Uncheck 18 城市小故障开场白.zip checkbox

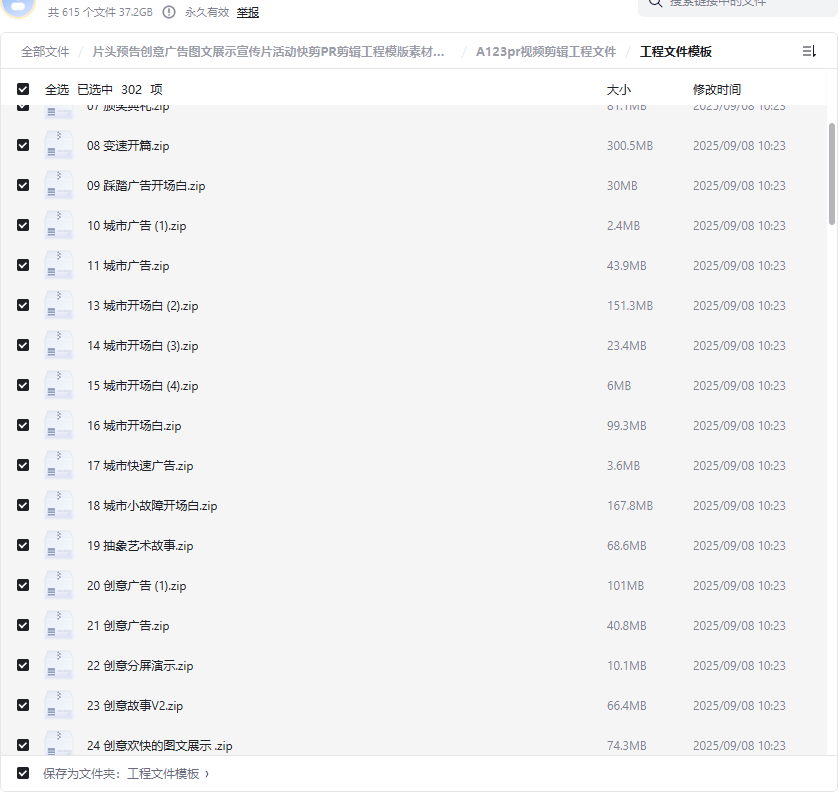[x=23, y=505]
